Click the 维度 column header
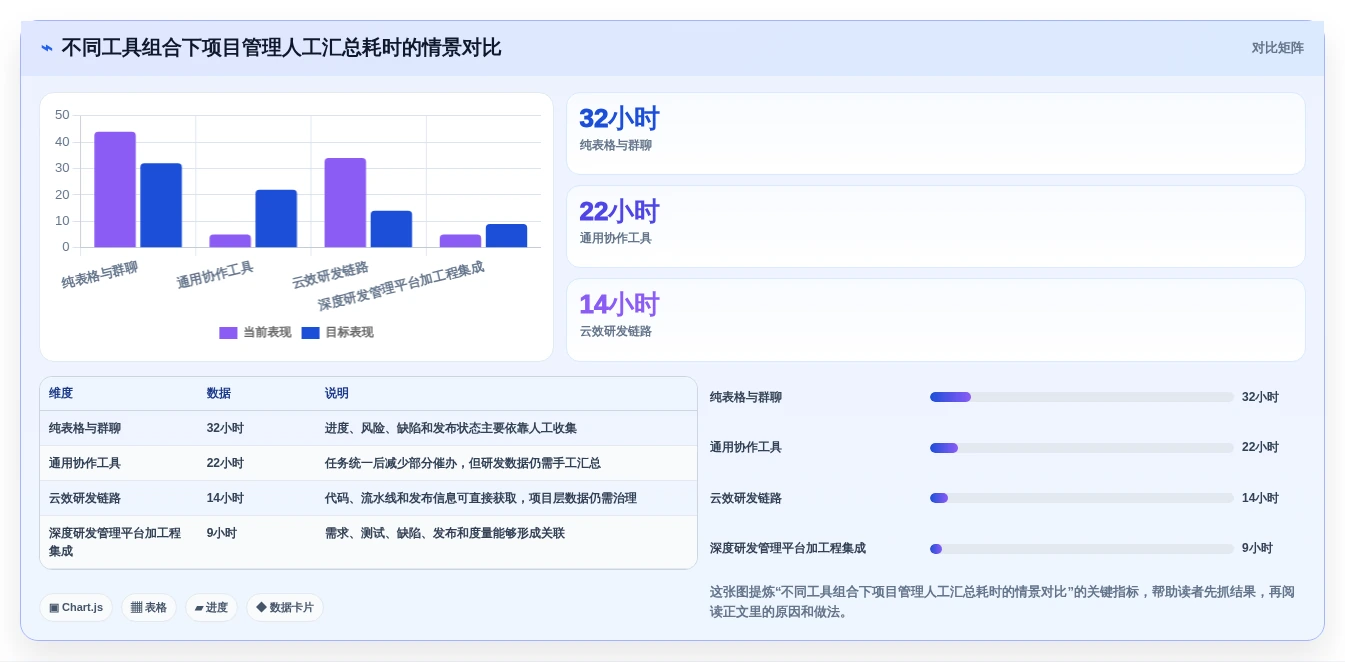1345x662 pixels. (x=61, y=393)
